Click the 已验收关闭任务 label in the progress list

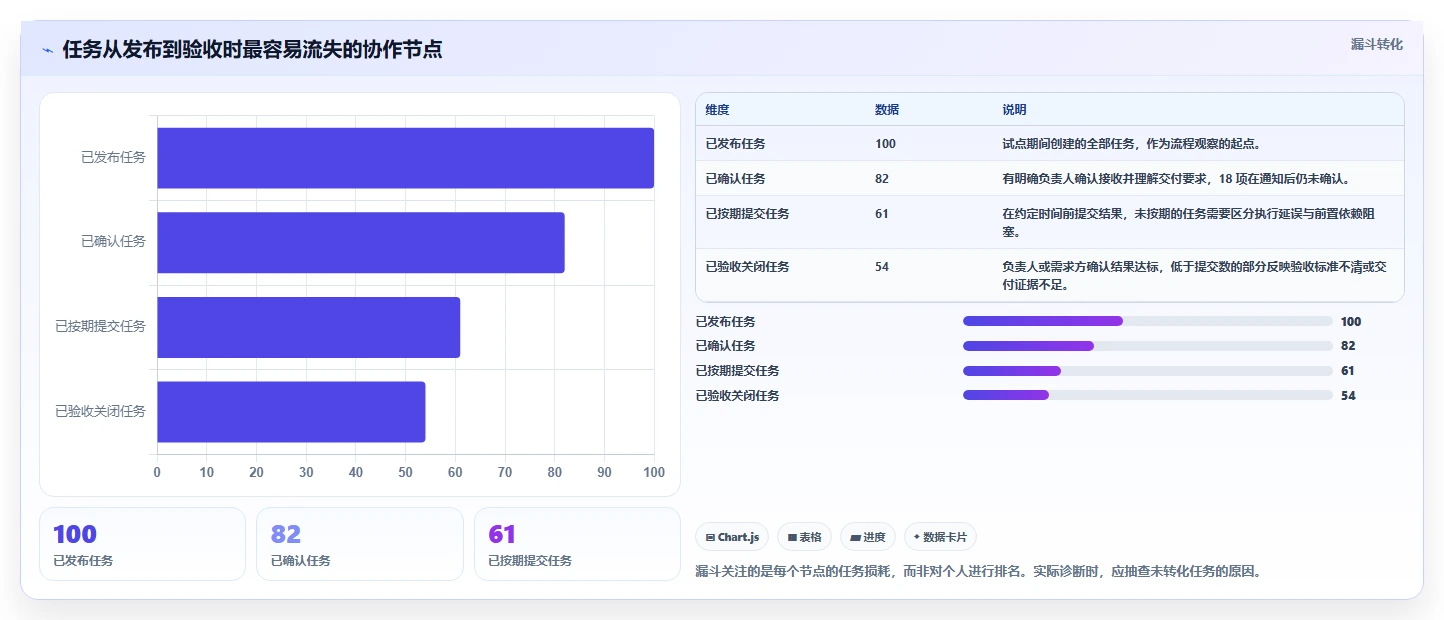point(737,396)
